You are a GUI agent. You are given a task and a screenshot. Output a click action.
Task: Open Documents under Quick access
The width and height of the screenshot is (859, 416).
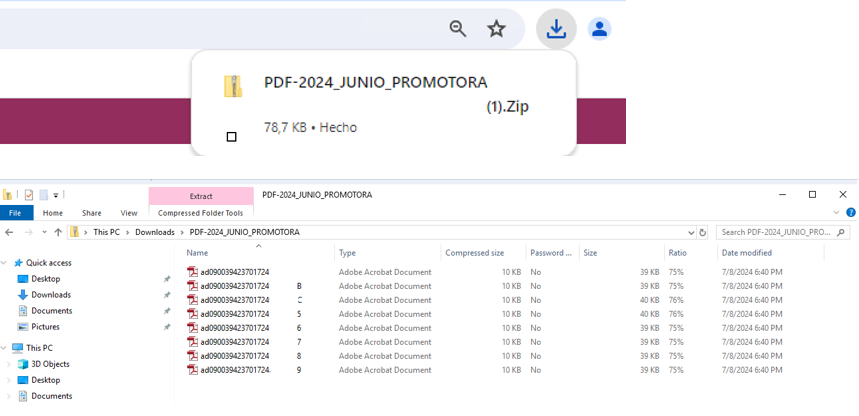51,311
